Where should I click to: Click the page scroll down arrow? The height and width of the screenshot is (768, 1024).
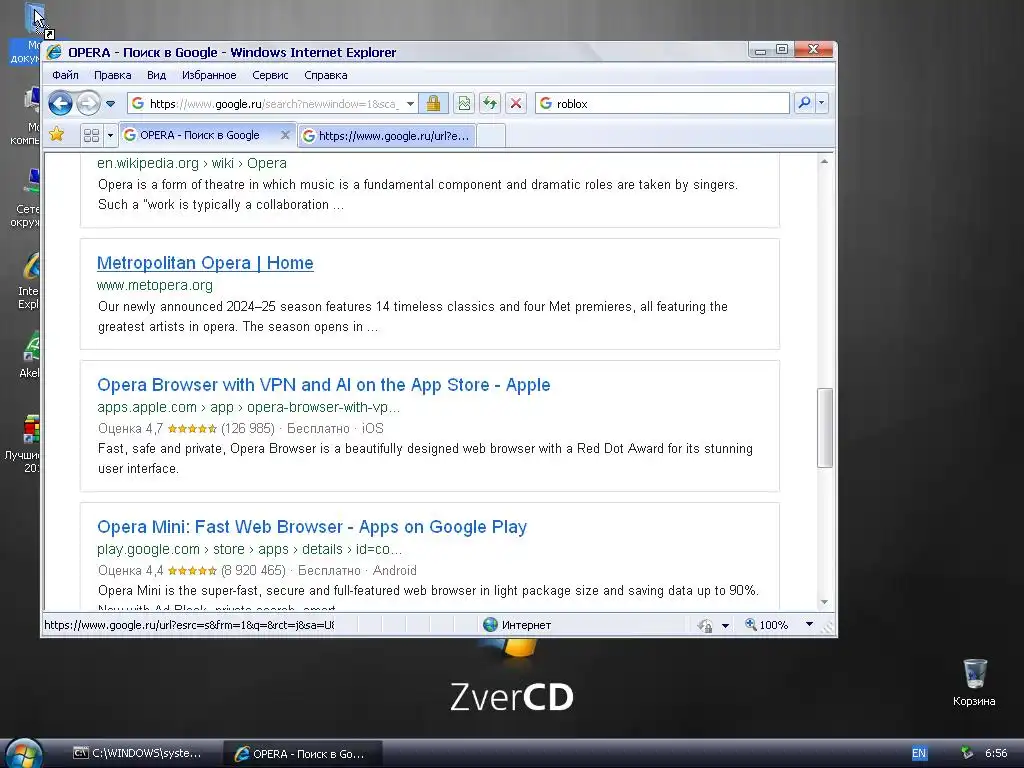pos(824,602)
